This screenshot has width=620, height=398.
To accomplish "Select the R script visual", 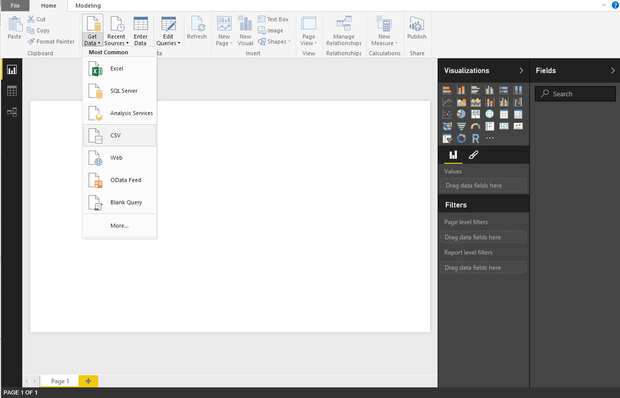I will (475, 139).
